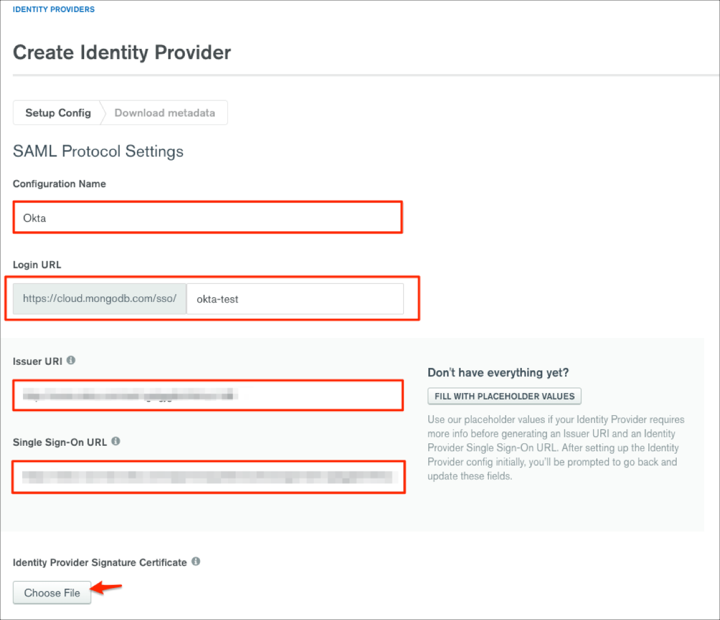Click the okta-test Login URL text box
This screenshot has height=620, width=720.
pos(295,298)
